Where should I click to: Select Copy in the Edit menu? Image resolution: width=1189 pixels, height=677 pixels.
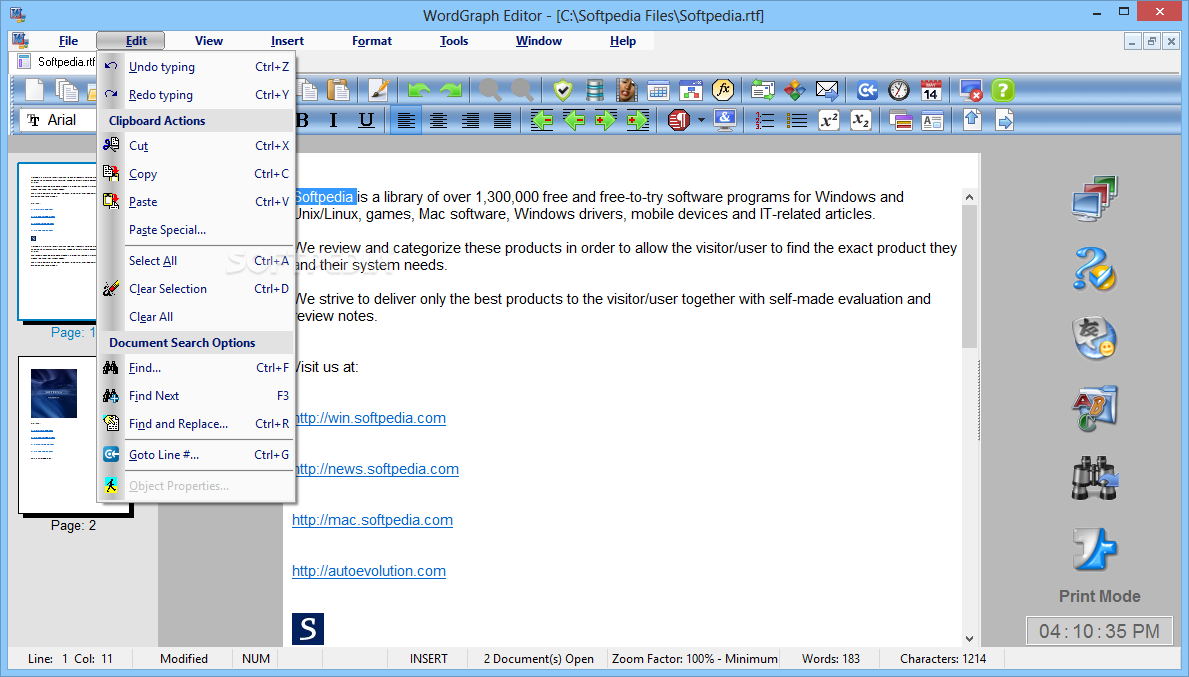coord(196,174)
